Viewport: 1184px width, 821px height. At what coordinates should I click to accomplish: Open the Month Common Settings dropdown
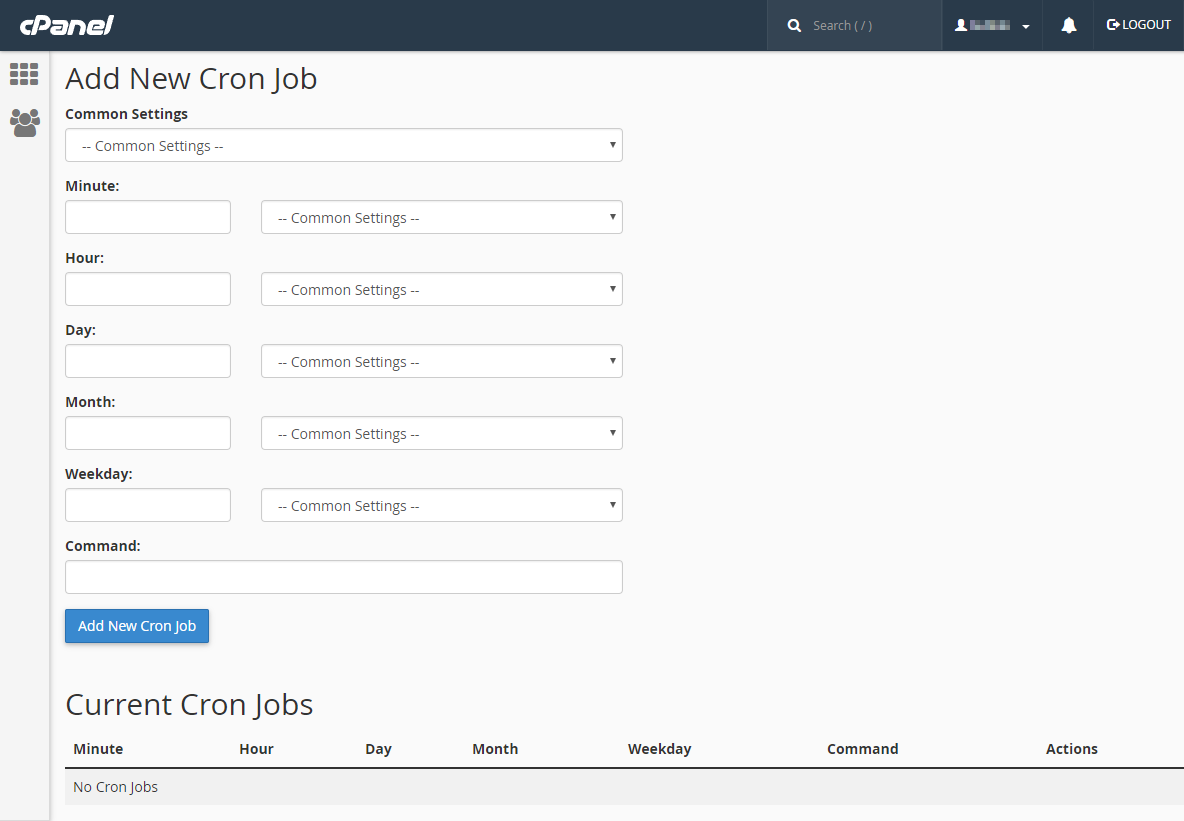[x=442, y=433]
